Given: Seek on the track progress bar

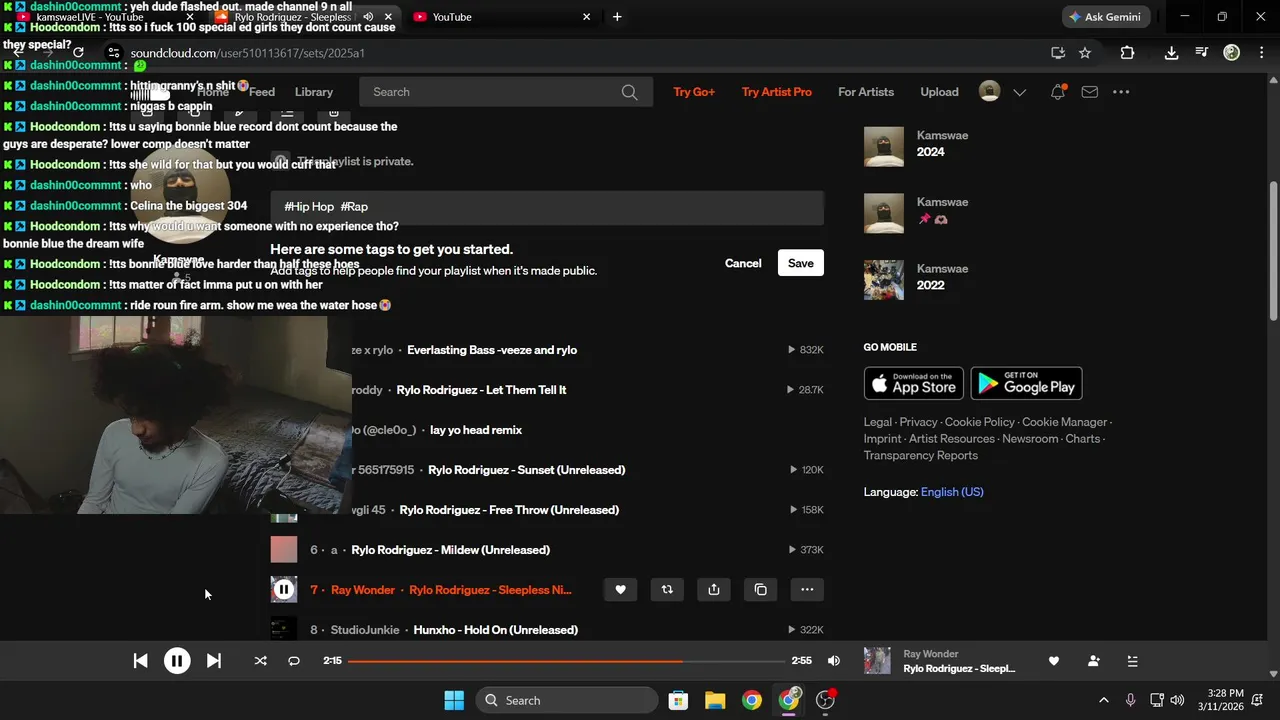Looking at the screenshot, I should pos(567,661).
